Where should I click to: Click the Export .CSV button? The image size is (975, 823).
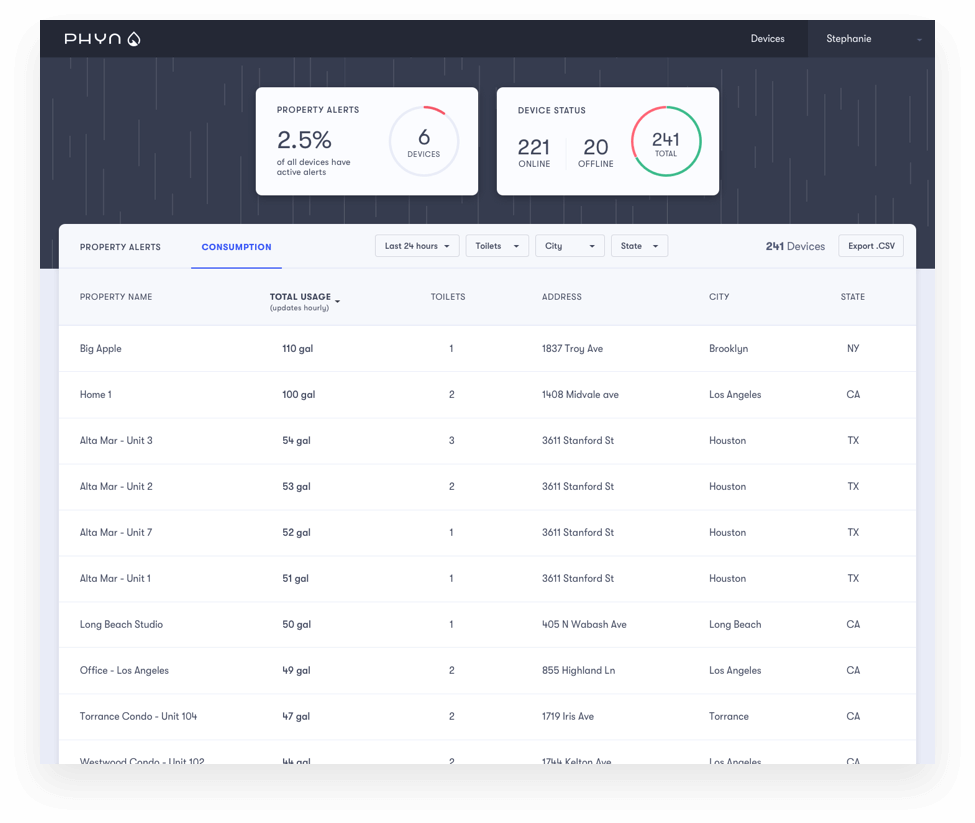pyautogui.click(x=871, y=246)
